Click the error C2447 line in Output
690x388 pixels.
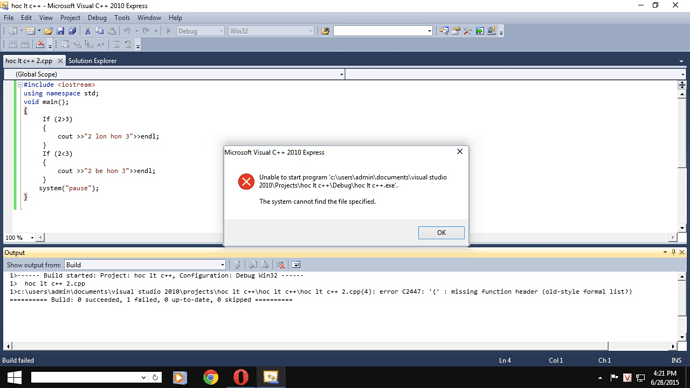pyautogui.click(x=321, y=292)
